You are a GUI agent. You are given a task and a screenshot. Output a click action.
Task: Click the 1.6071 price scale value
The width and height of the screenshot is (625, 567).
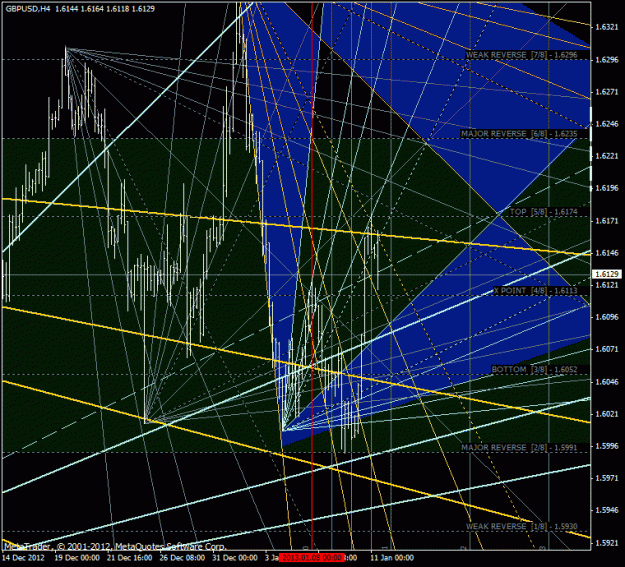coord(606,349)
